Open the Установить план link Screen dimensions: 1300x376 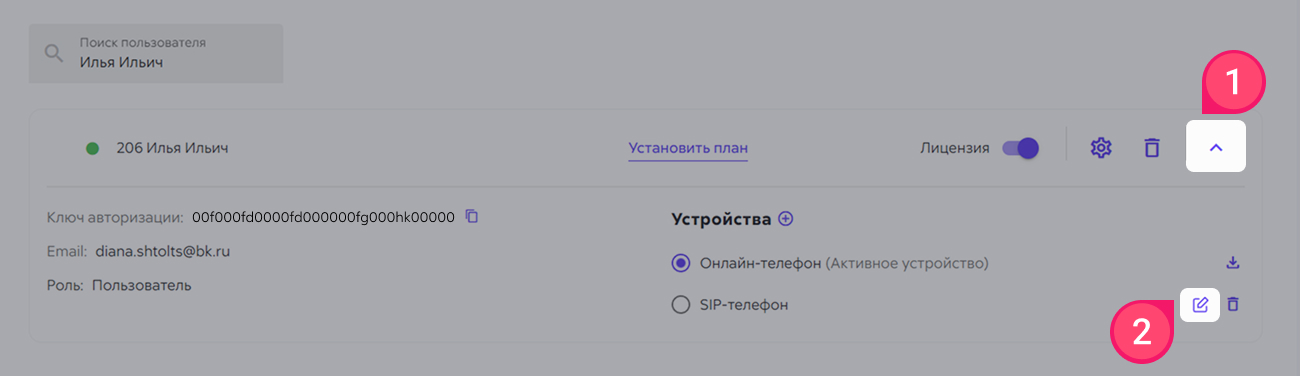click(688, 149)
